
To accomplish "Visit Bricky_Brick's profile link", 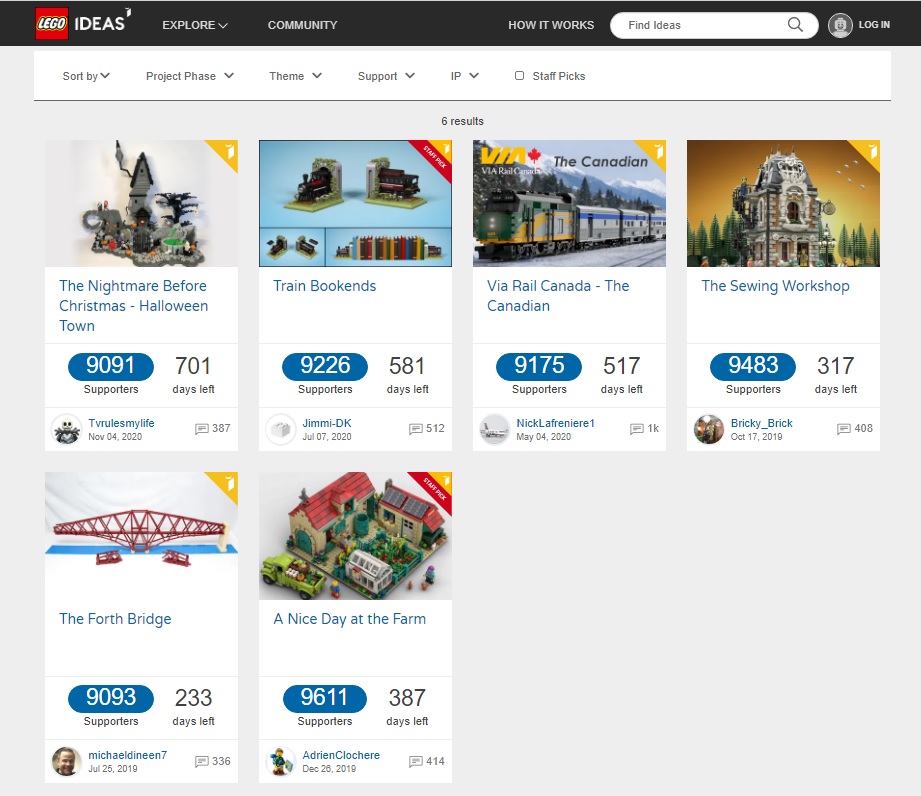I will 761,423.
